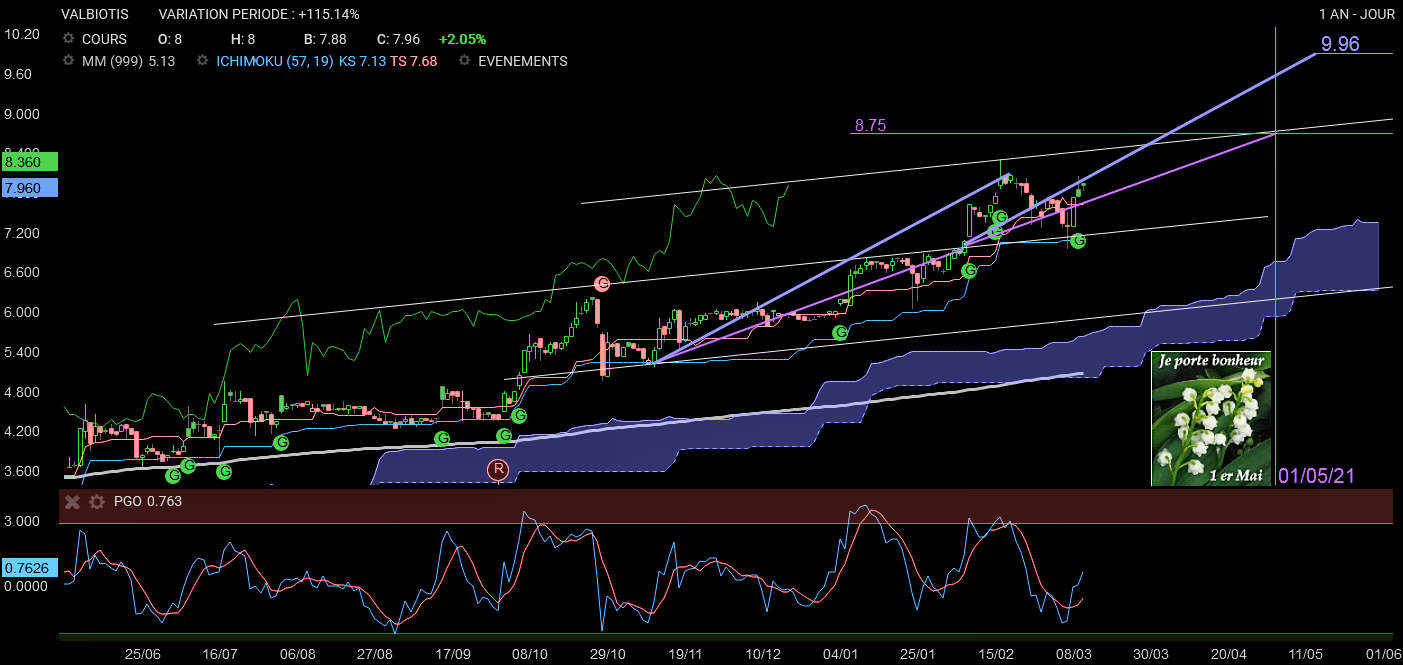The image size is (1403, 665).
Task: Click the green 8.360 price tag
Action: pos(30,161)
